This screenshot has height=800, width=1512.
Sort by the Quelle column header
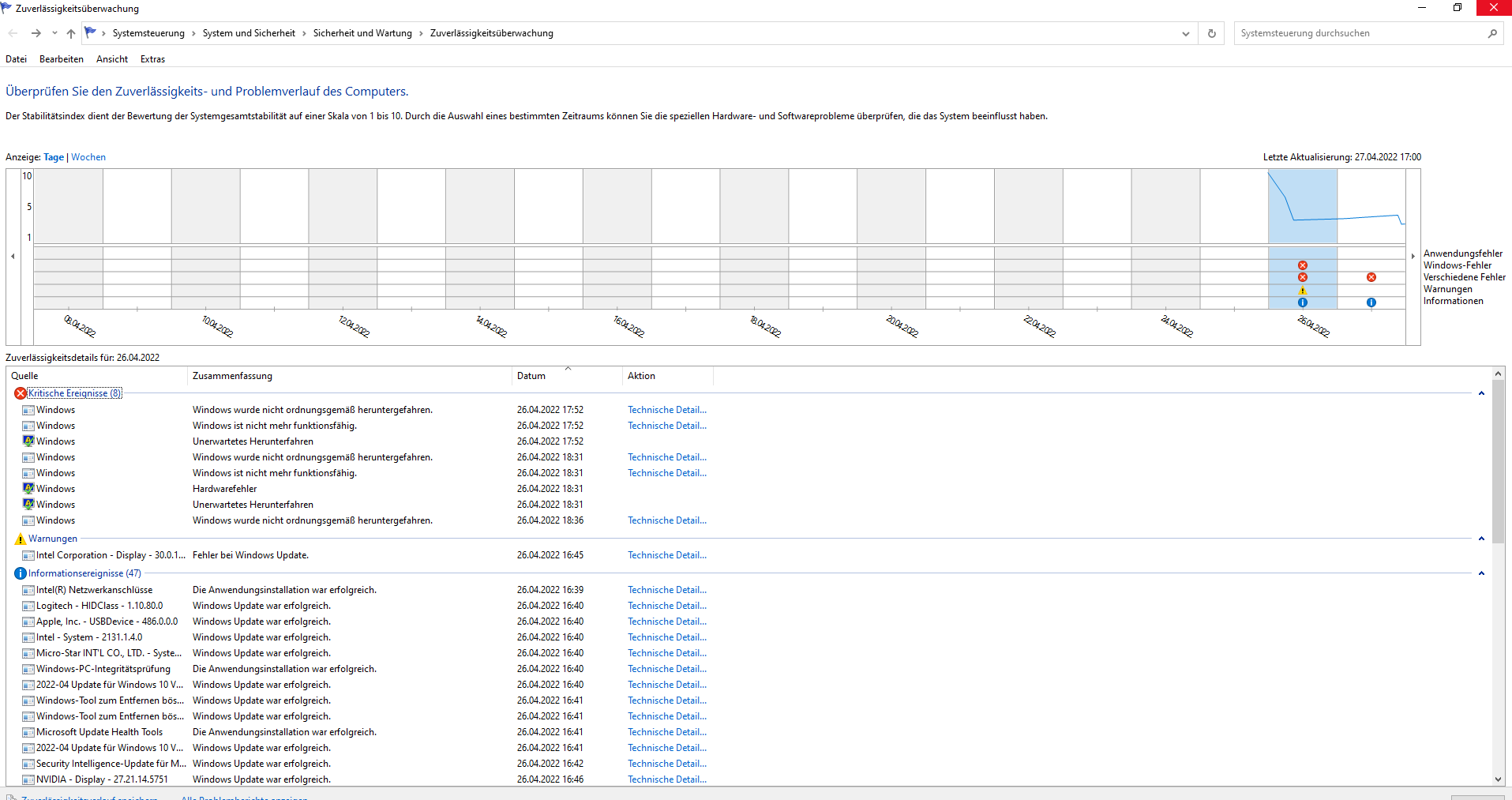[97, 376]
